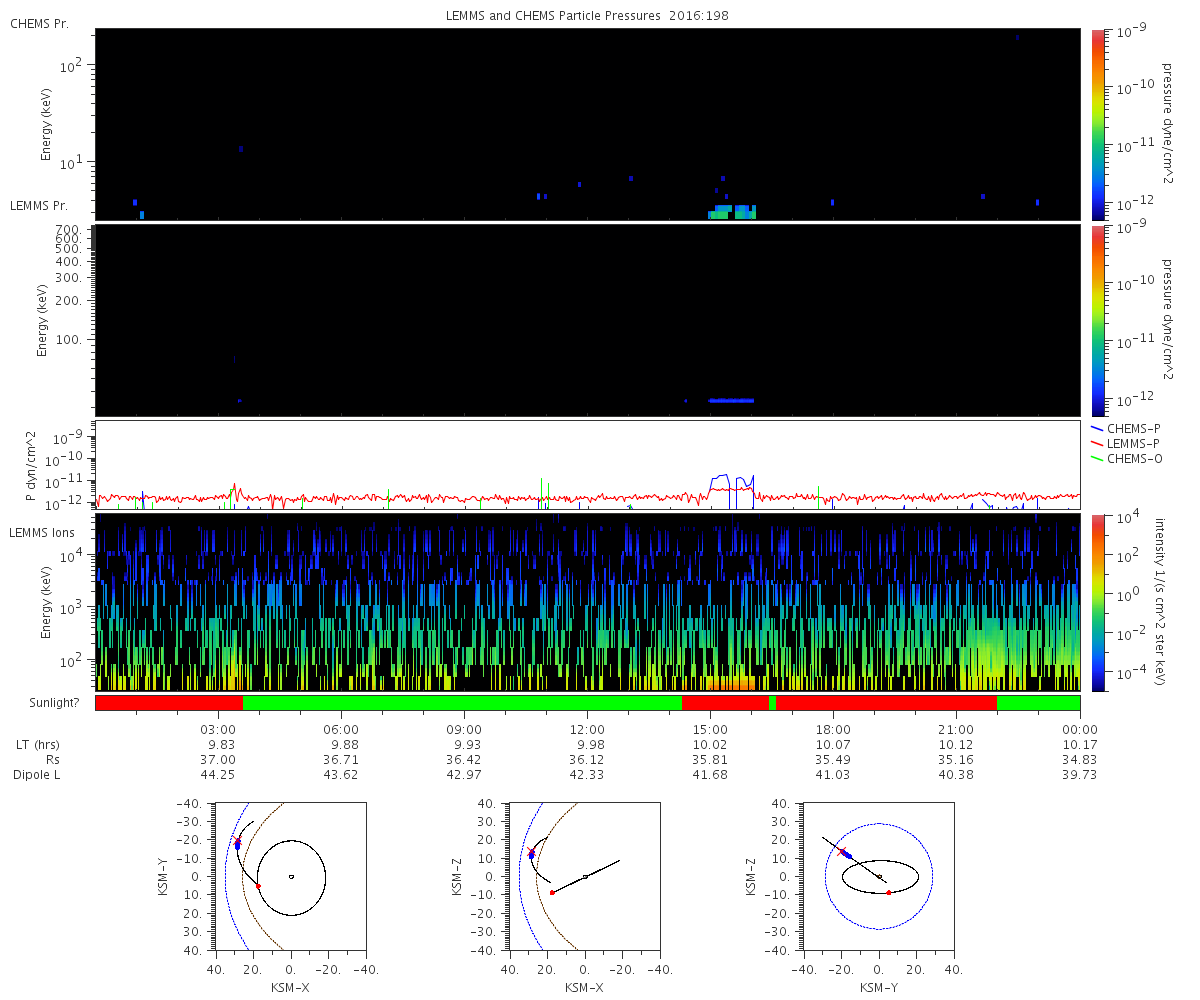1200x1000 pixels.
Task: Click the LEMMS Ions intensity colorbar
Action: click(x=1098, y=602)
